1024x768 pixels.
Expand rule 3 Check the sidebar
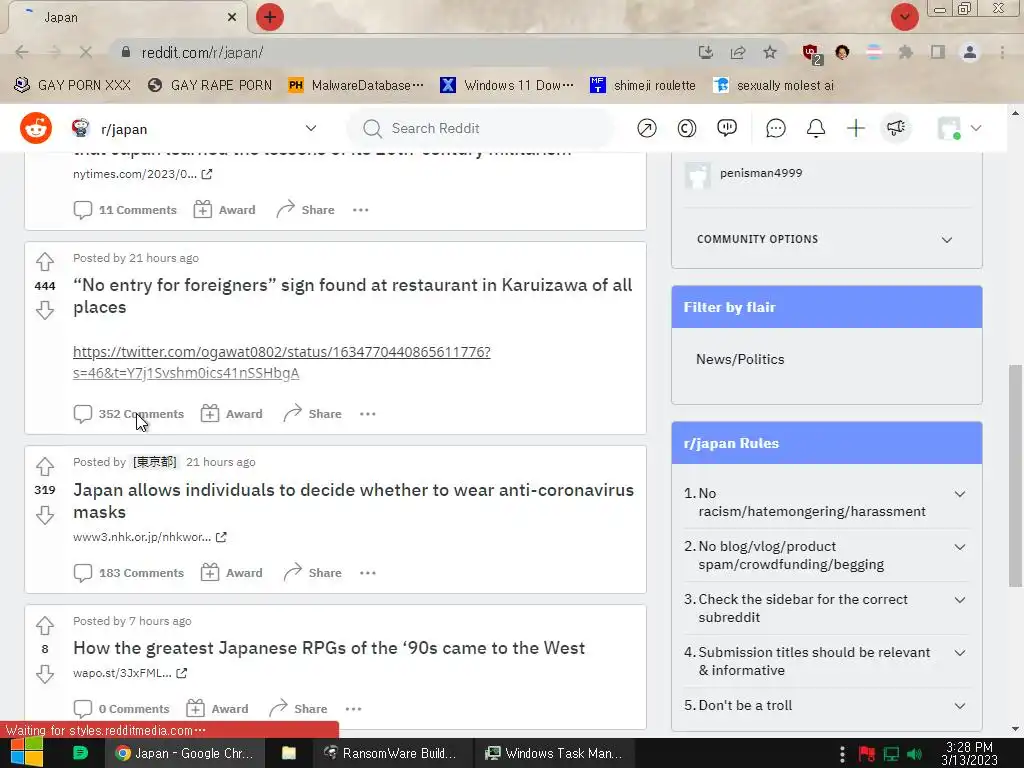coord(826,608)
